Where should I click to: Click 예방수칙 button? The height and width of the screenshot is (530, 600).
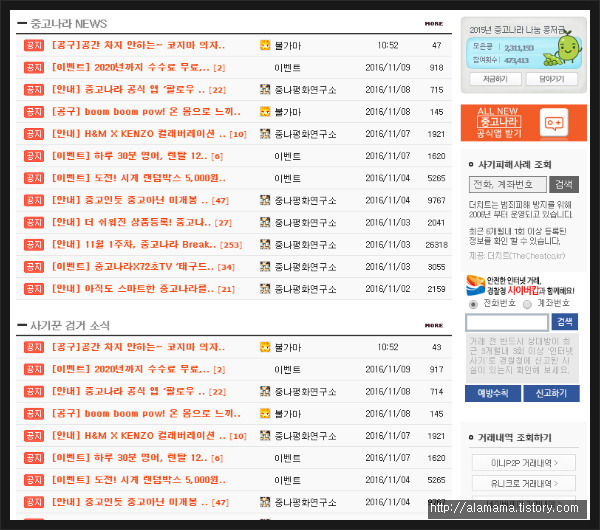pyautogui.click(x=493, y=393)
